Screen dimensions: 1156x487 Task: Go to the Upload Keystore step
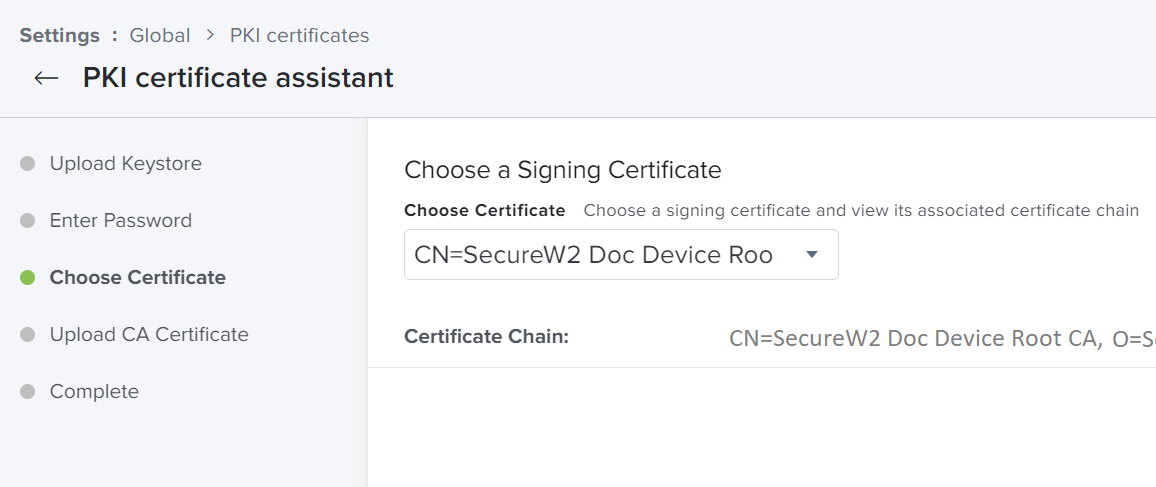[x=125, y=164]
